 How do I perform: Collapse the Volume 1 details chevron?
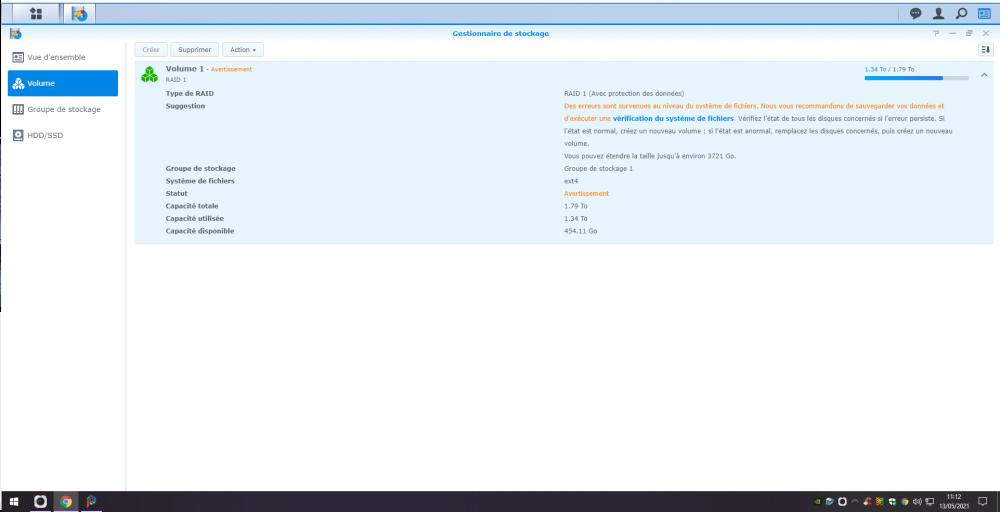[984, 75]
